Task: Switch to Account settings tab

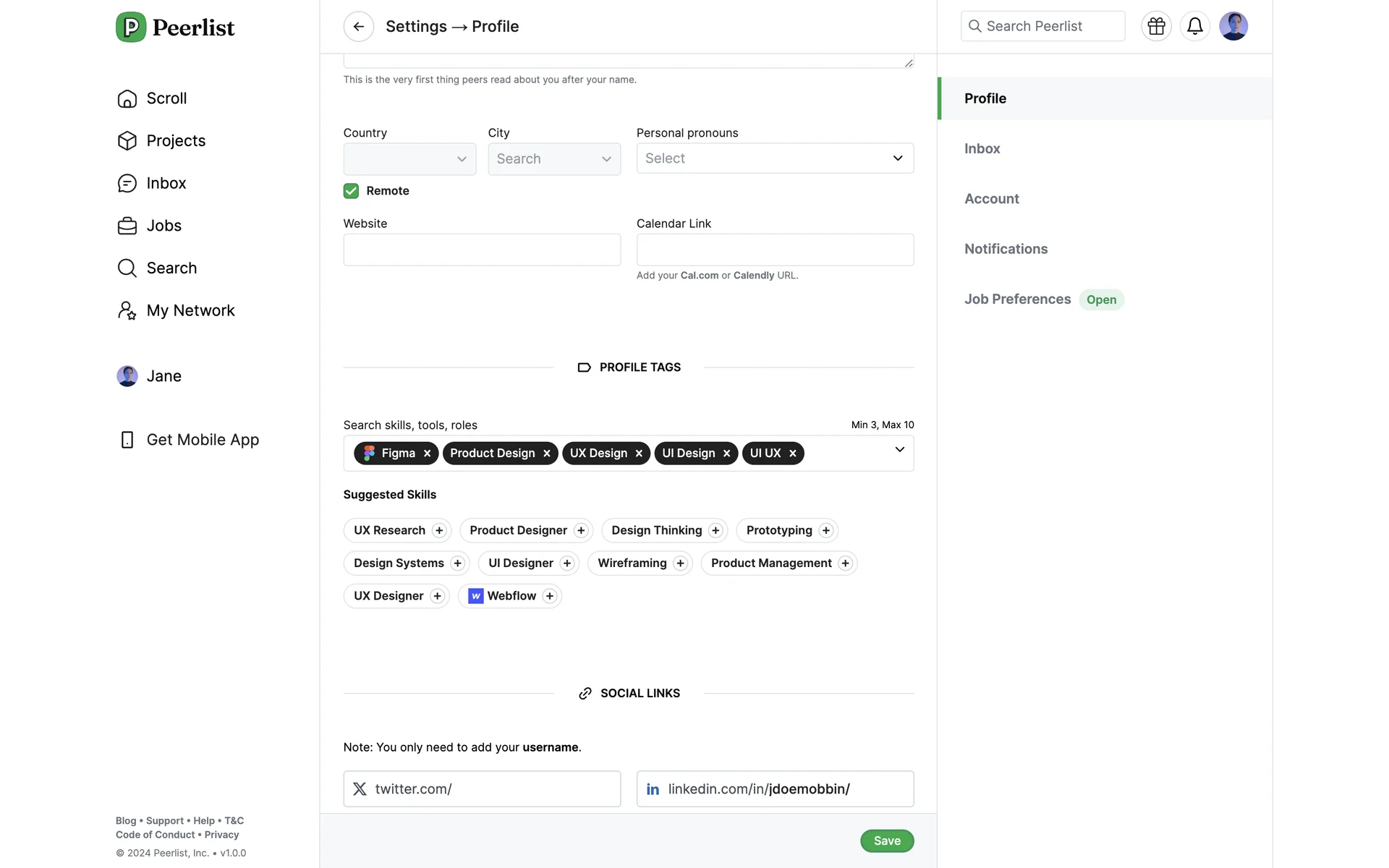Action: tap(991, 199)
